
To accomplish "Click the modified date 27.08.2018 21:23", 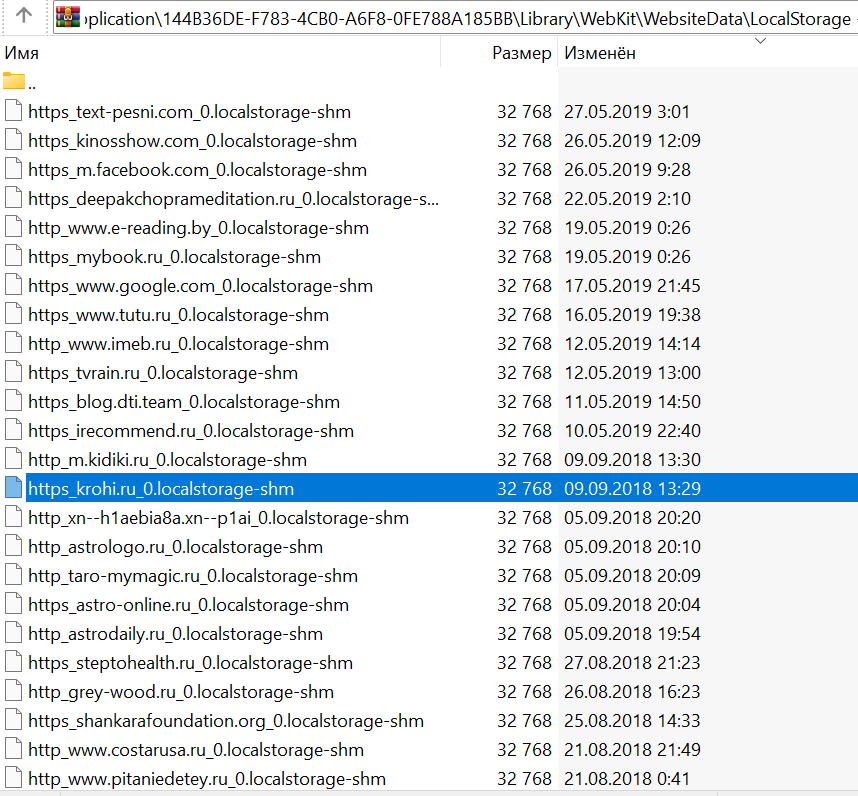I will tap(632, 663).
